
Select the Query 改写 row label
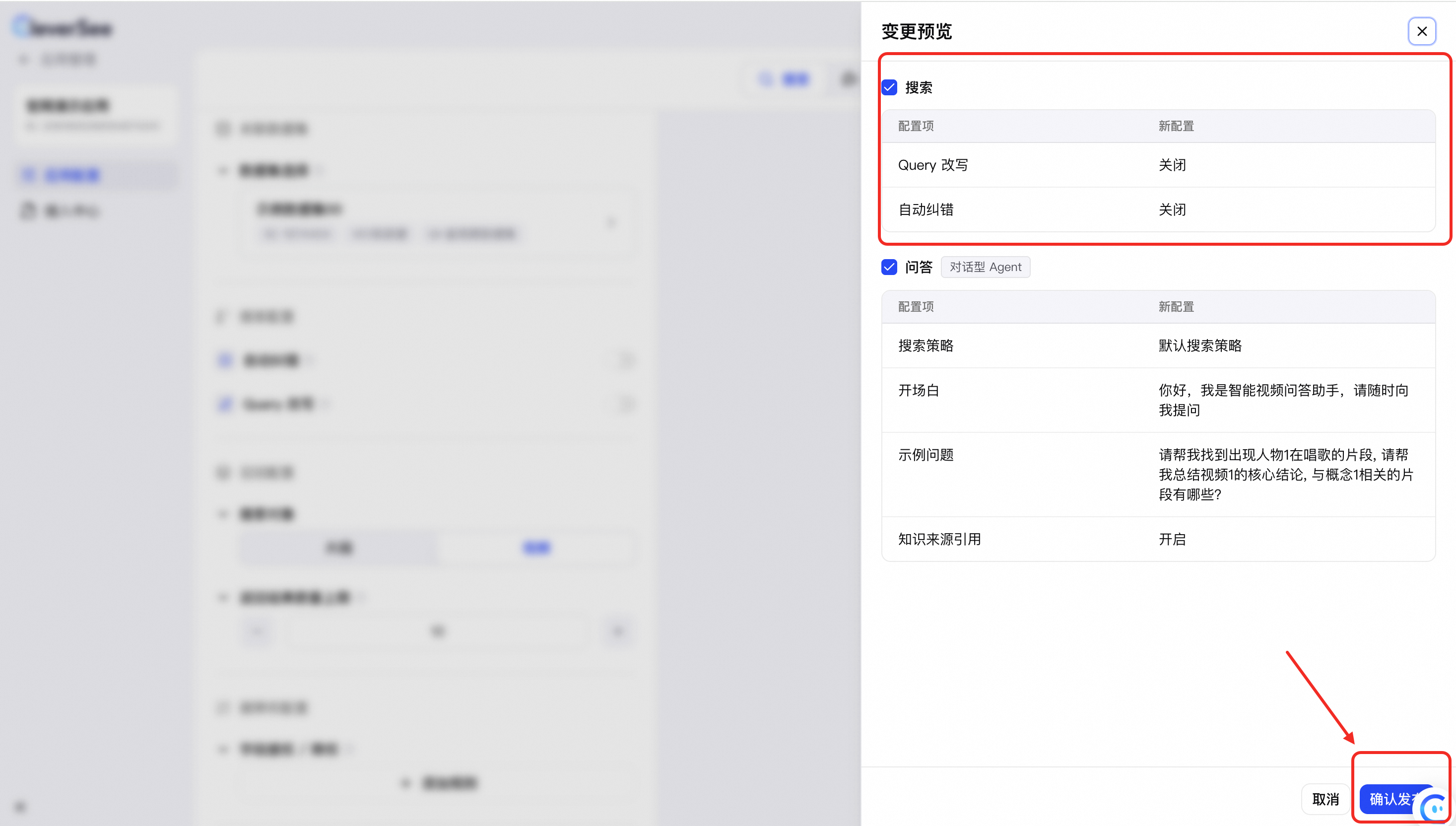(932, 165)
